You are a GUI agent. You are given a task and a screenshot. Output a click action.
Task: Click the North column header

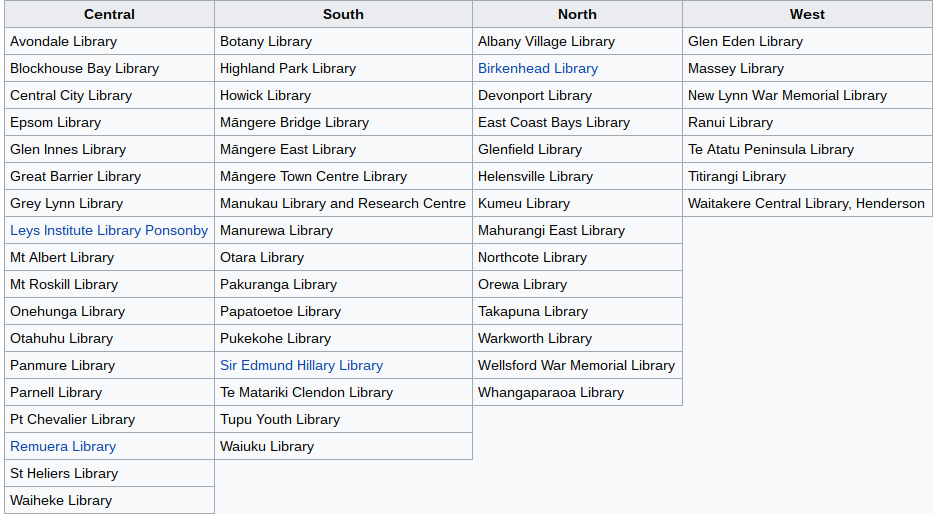(577, 14)
